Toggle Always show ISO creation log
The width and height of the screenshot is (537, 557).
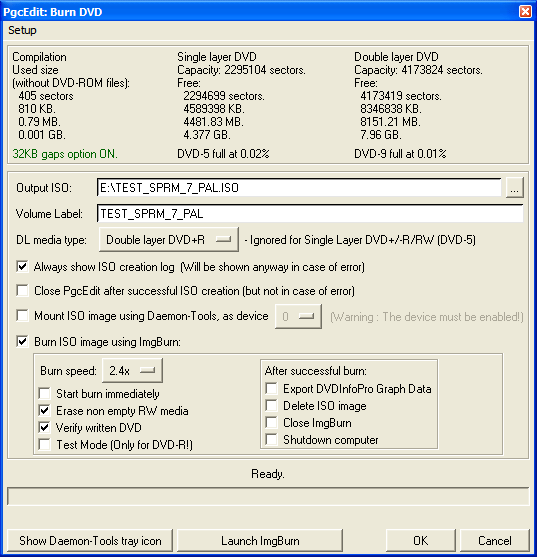[22, 266]
